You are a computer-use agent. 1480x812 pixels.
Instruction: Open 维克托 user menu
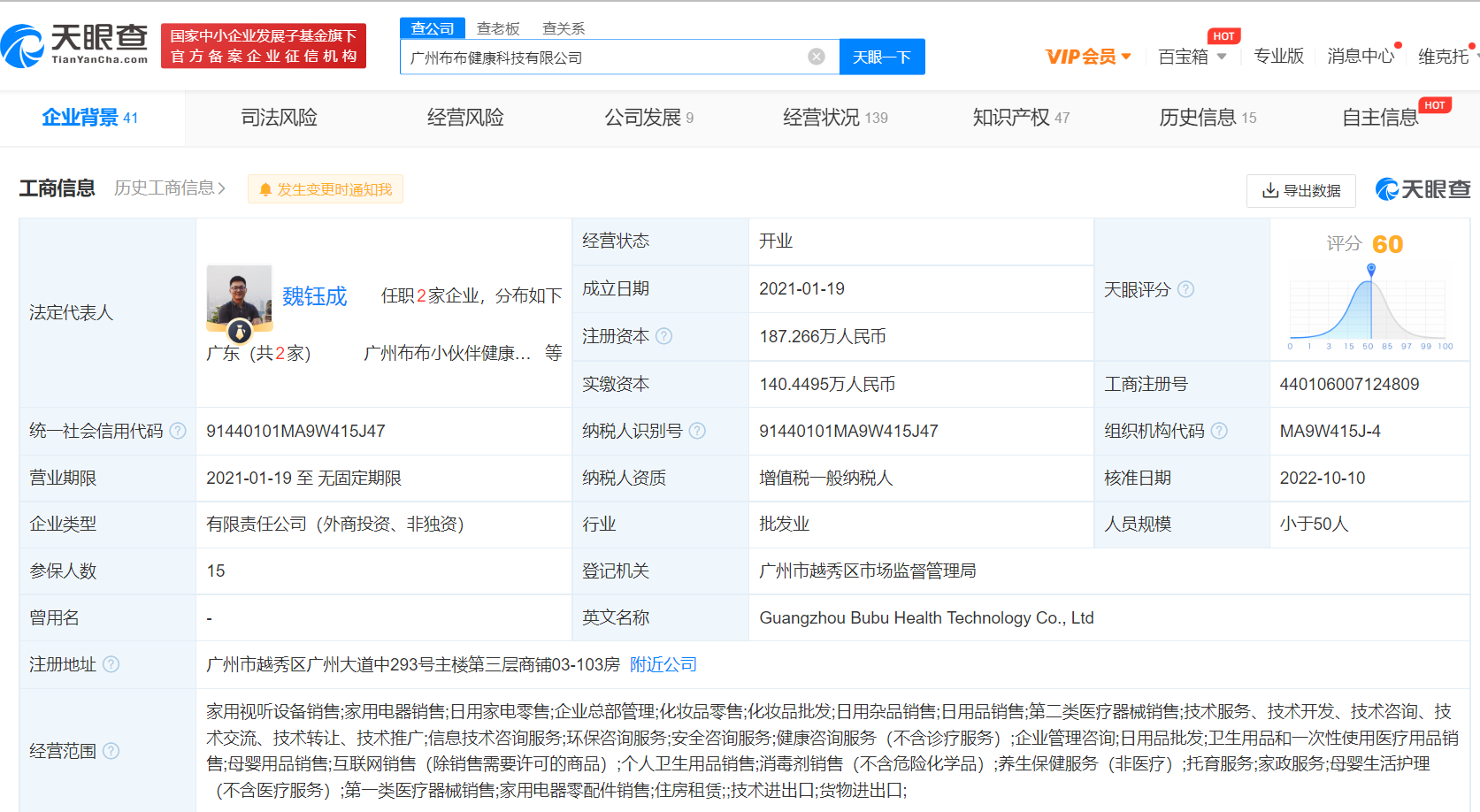tap(1444, 57)
